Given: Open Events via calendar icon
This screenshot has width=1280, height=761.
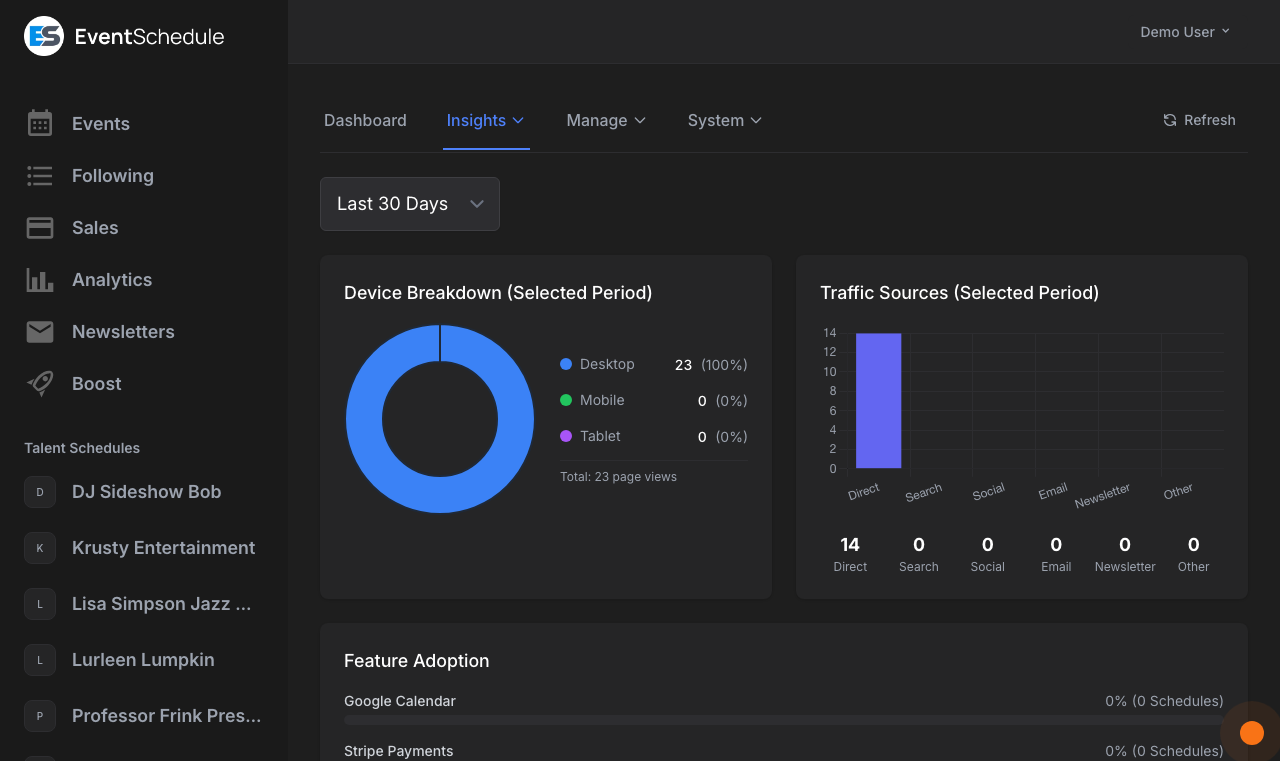Looking at the screenshot, I should (40, 123).
